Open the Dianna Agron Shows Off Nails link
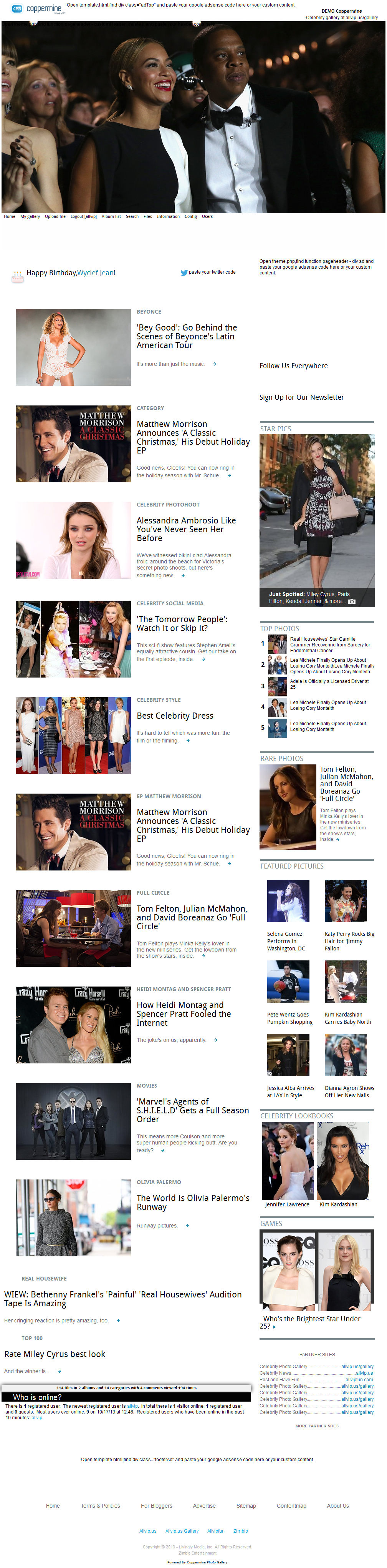 click(349, 1091)
